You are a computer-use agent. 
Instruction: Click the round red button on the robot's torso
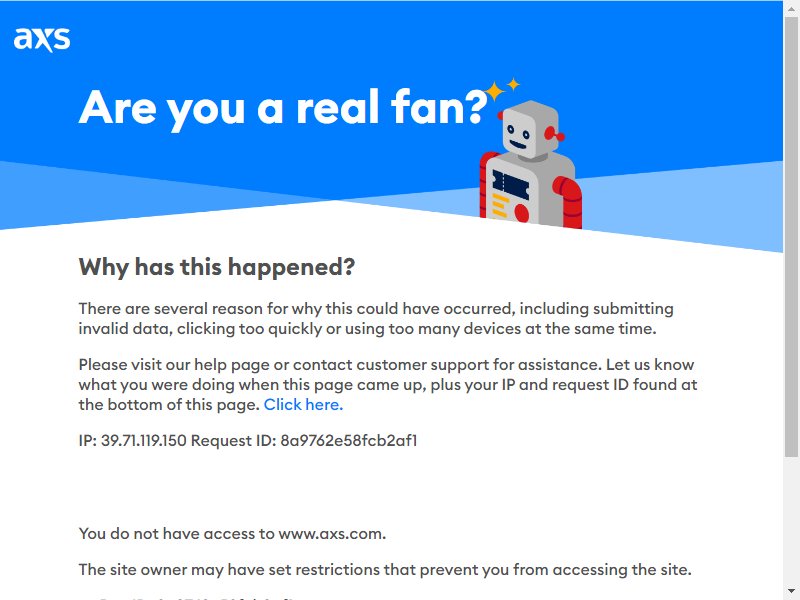(521, 212)
